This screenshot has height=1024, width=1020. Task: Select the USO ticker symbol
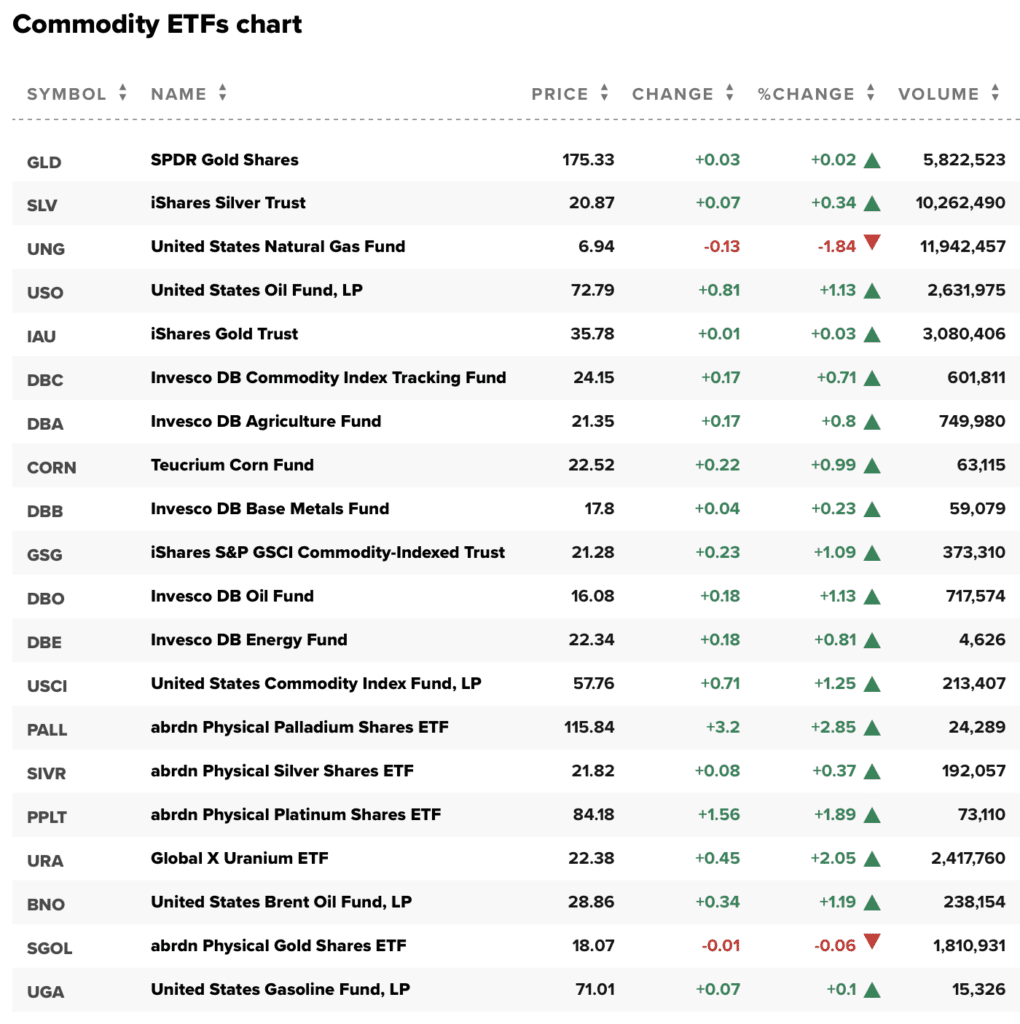coord(45,292)
